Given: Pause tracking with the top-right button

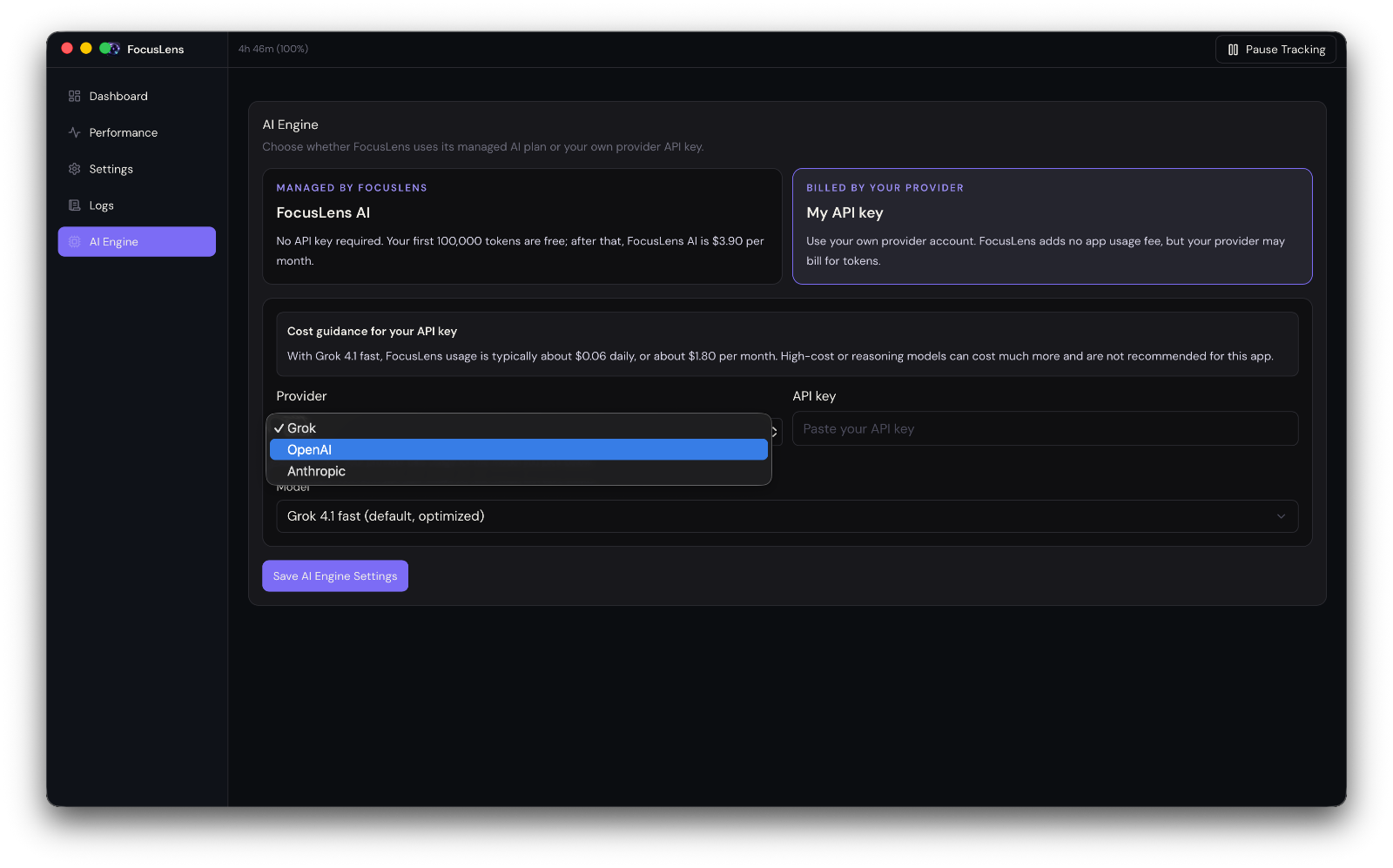Looking at the screenshot, I should click(x=1275, y=50).
